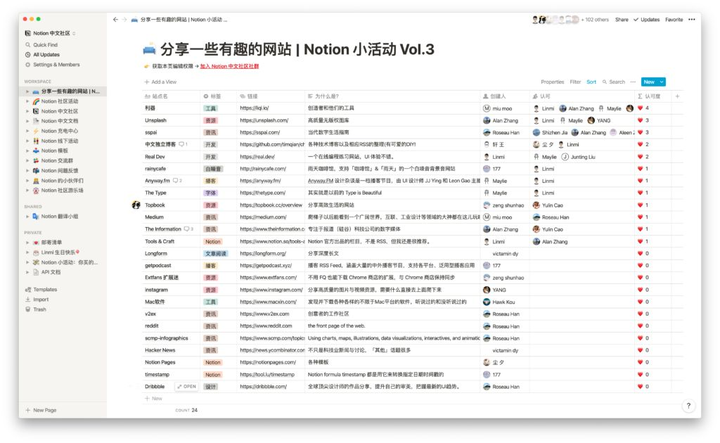
Task: Click the comment icon on The Information row
Action: tap(188, 229)
